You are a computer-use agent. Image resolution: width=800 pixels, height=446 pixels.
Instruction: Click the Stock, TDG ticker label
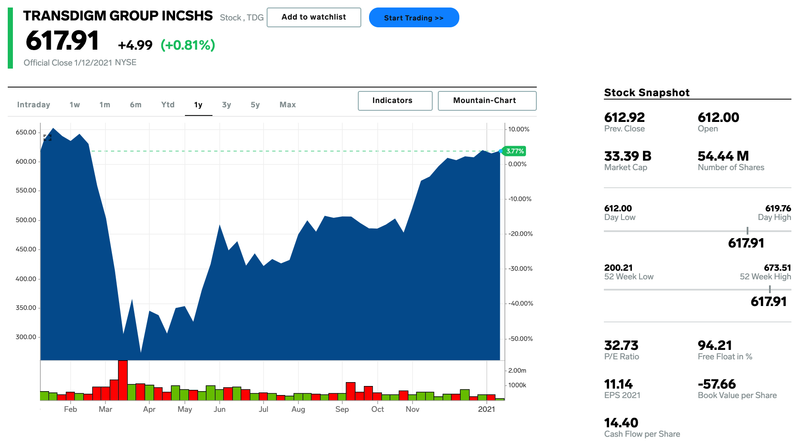(242, 17)
